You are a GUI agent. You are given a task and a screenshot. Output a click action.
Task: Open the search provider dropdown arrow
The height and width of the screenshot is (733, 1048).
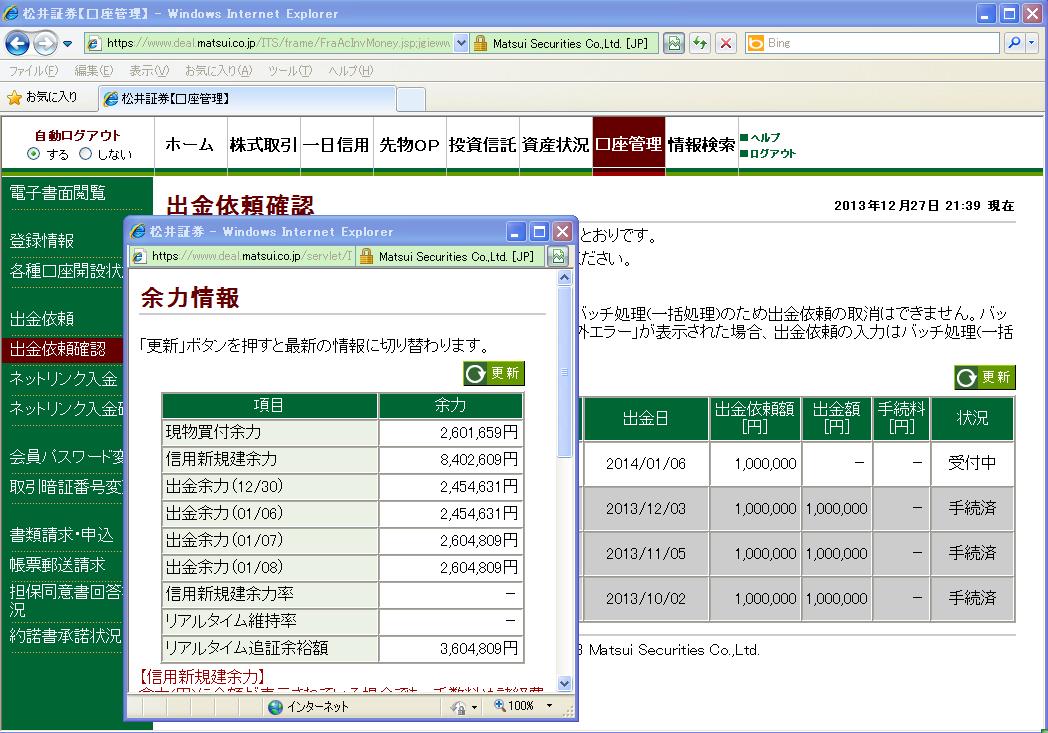pyautogui.click(x=1032, y=43)
